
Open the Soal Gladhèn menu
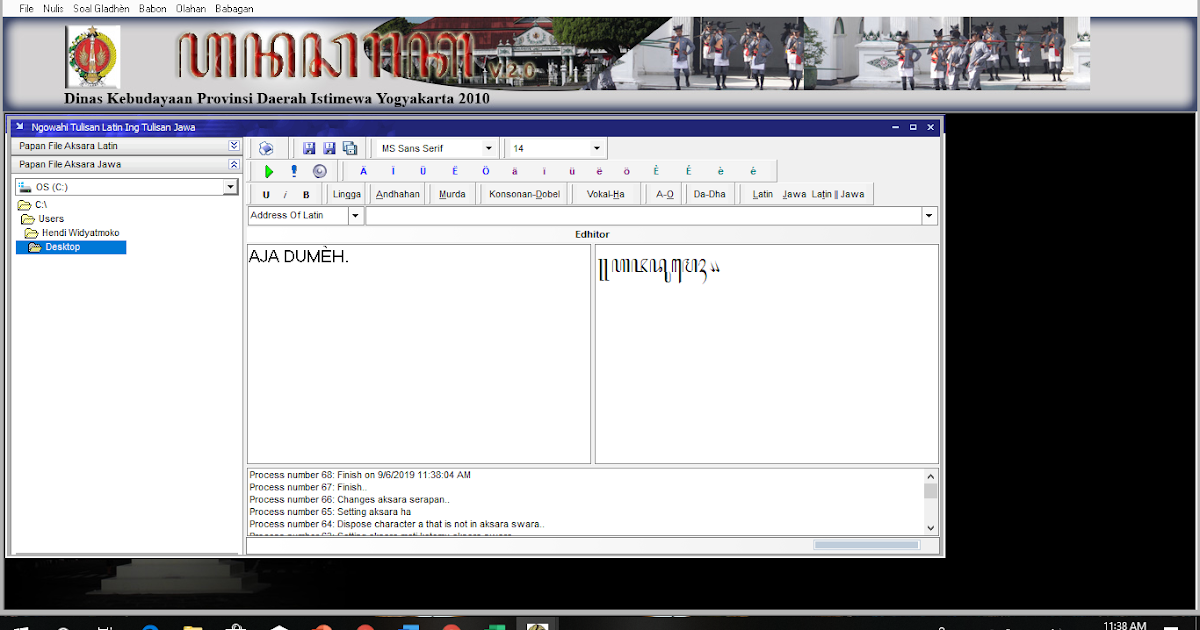click(101, 8)
